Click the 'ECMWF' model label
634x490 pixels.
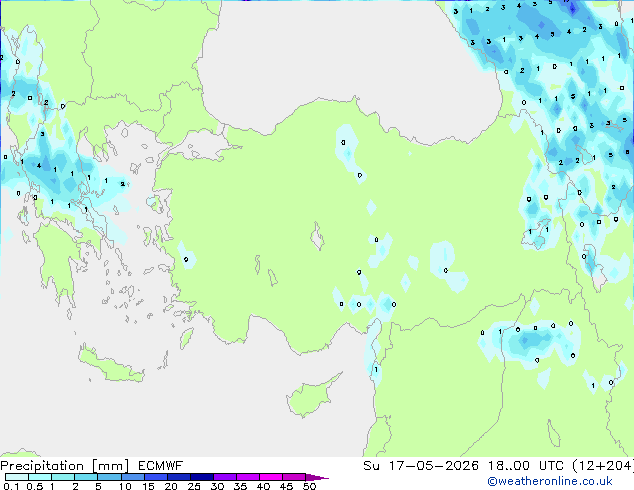coord(161,466)
